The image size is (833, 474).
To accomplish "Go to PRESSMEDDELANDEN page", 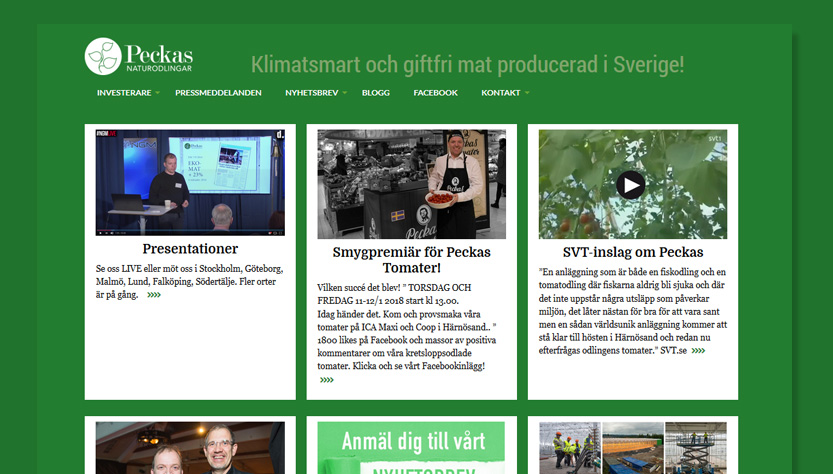I will pyautogui.click(x=218, y=93).
